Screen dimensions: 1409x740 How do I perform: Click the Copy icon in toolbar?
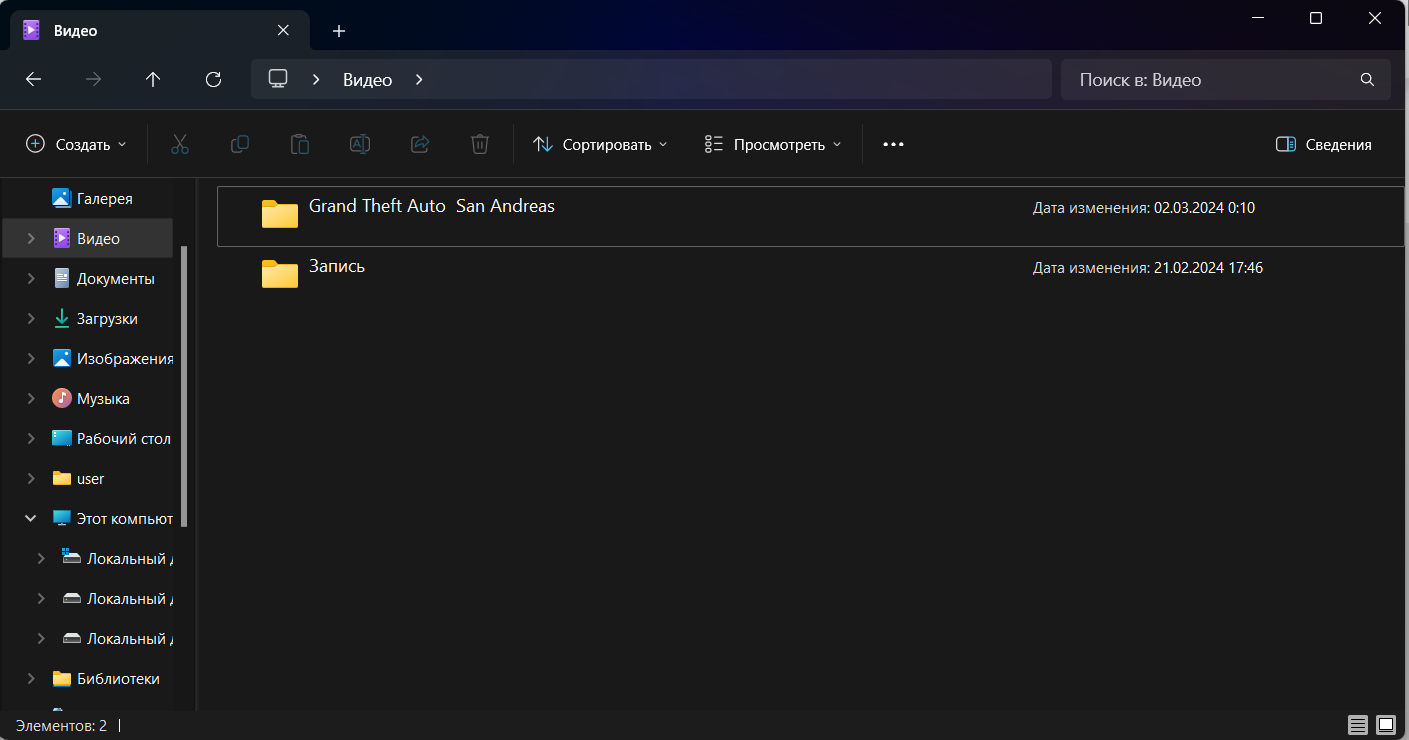[240, 144]
